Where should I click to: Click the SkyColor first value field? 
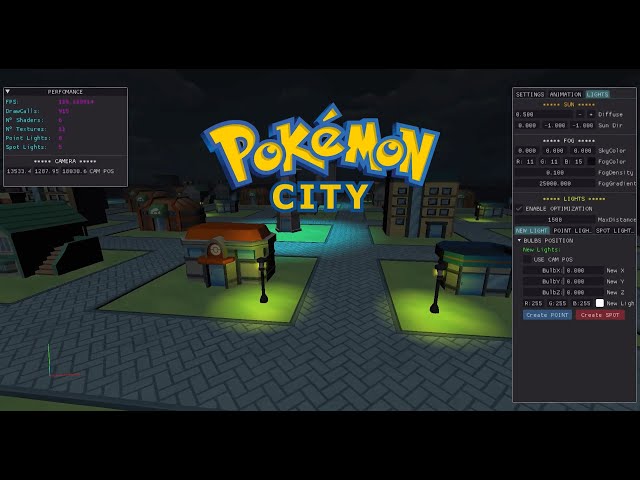coord(527,151)
